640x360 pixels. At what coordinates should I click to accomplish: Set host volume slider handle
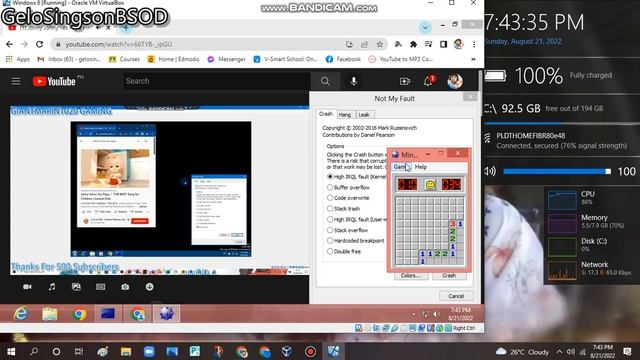click(608, 171)
